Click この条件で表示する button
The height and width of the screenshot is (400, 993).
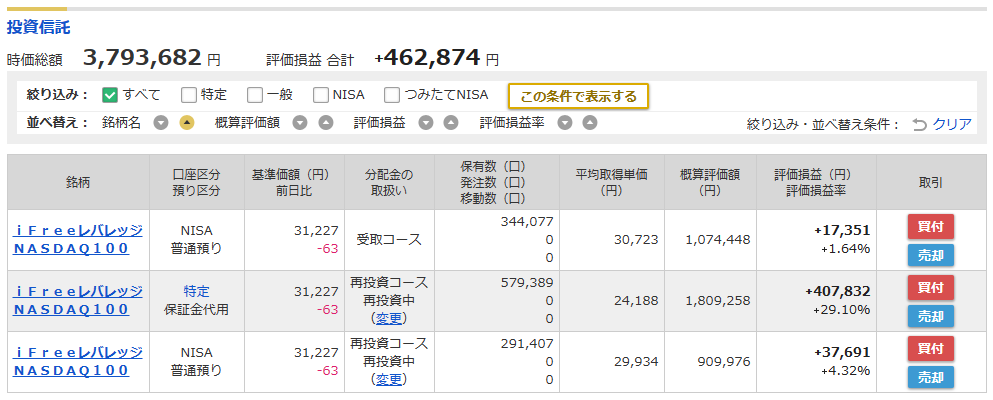pos(578,96)
